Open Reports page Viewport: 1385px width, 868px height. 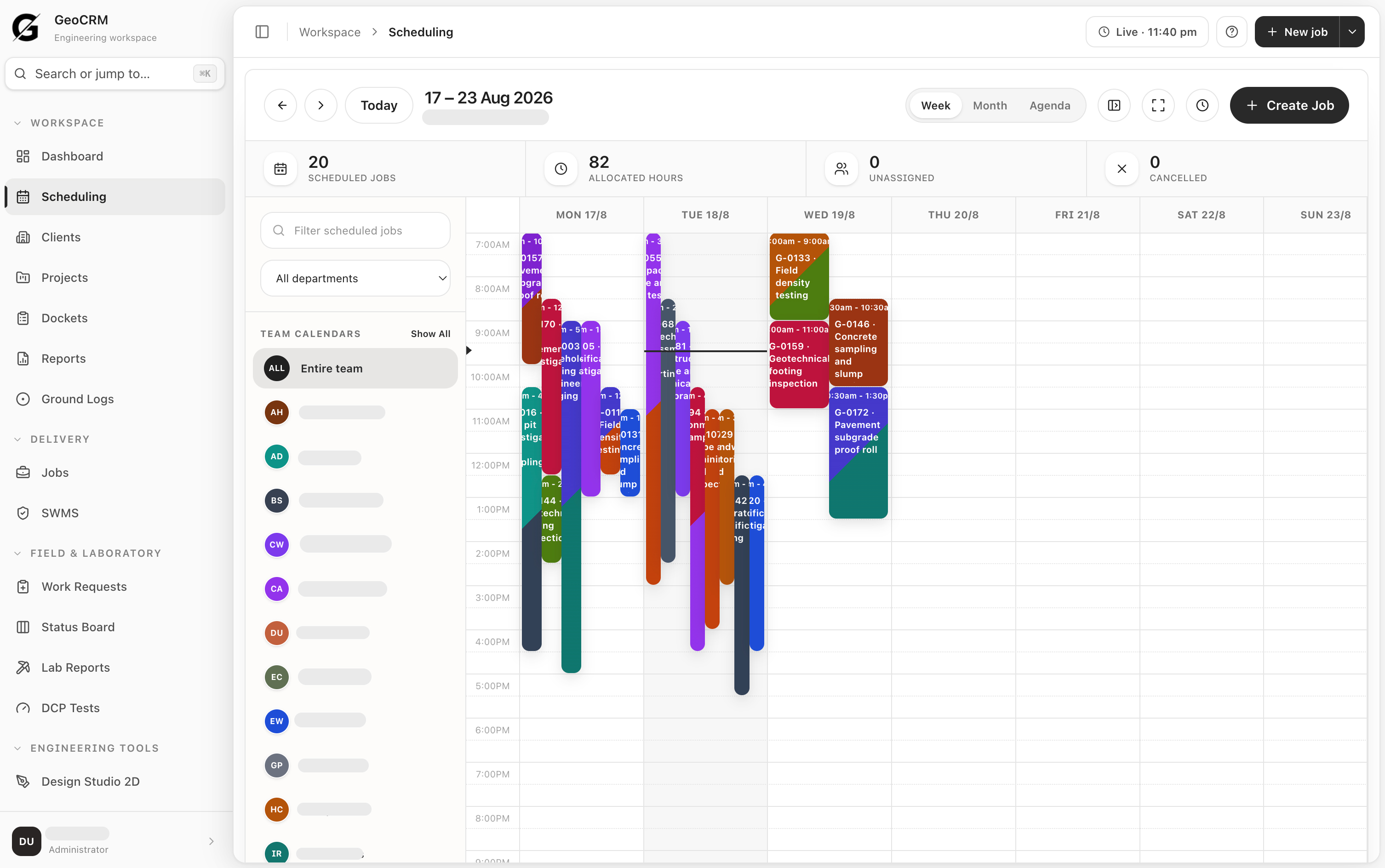pyautogui.click(x=115, y=359)
